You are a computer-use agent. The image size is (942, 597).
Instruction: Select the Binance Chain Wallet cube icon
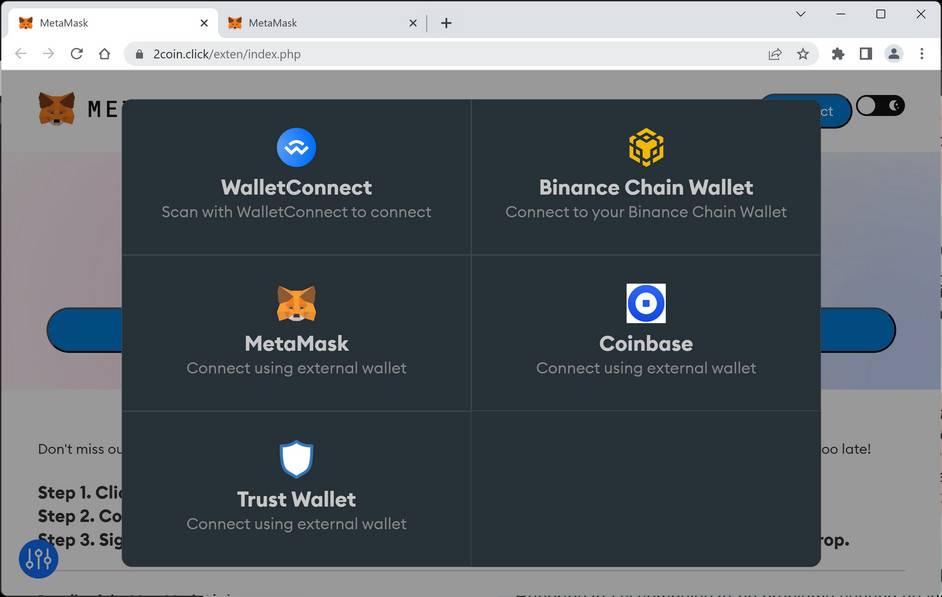pyautogui.click(x=646, y=148)
